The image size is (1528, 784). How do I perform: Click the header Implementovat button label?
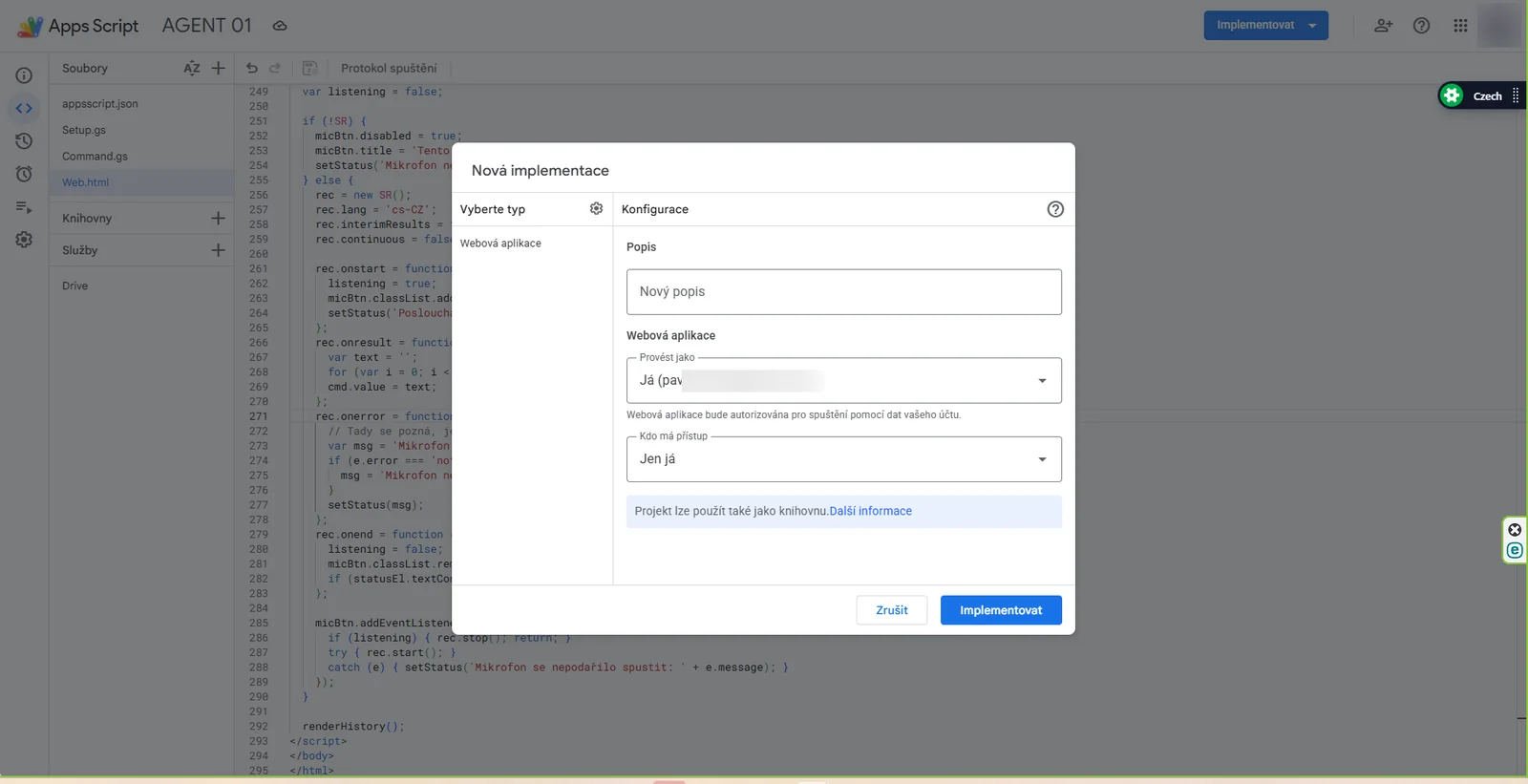tap(1255, 25)
